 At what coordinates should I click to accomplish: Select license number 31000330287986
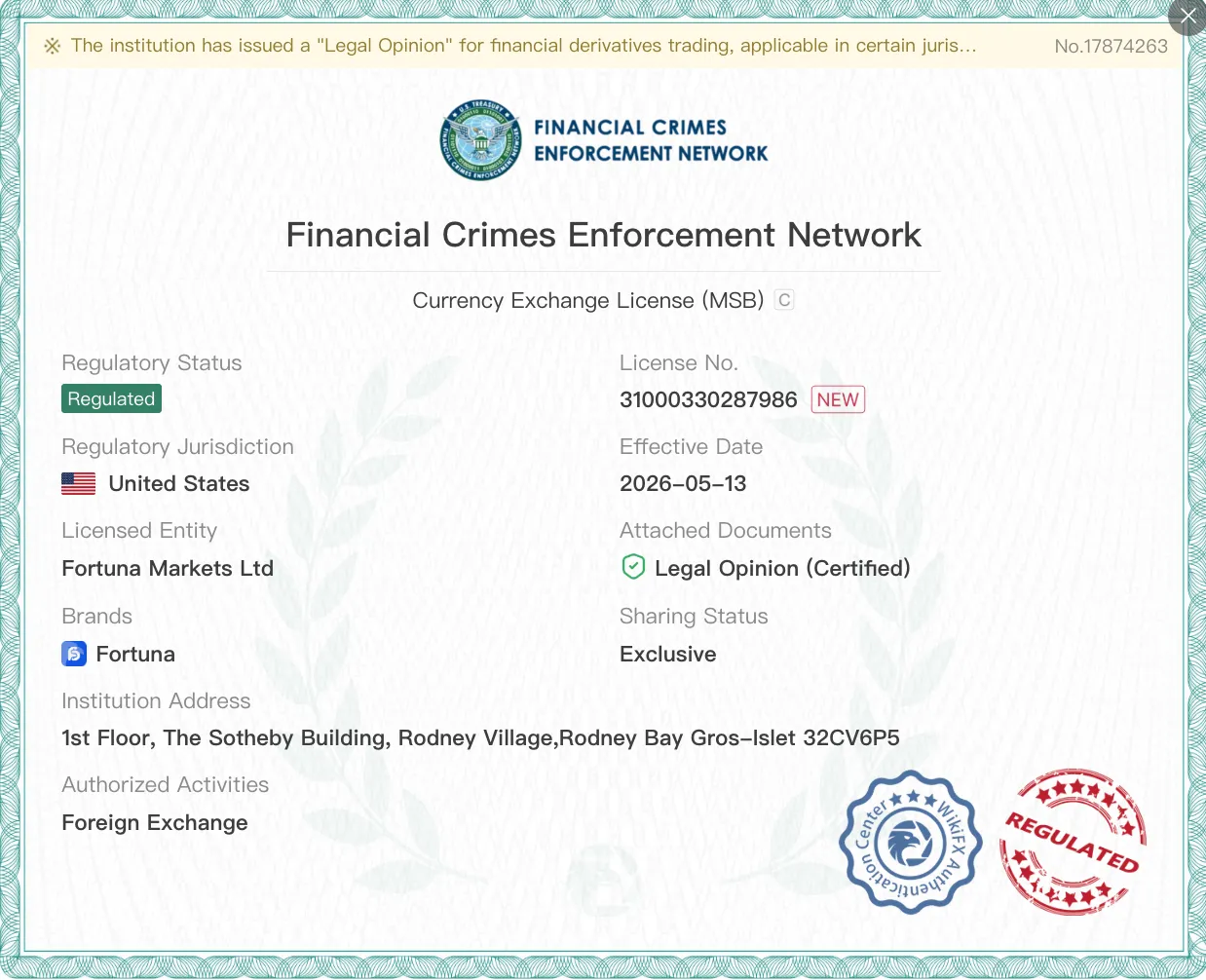(708, 399)
